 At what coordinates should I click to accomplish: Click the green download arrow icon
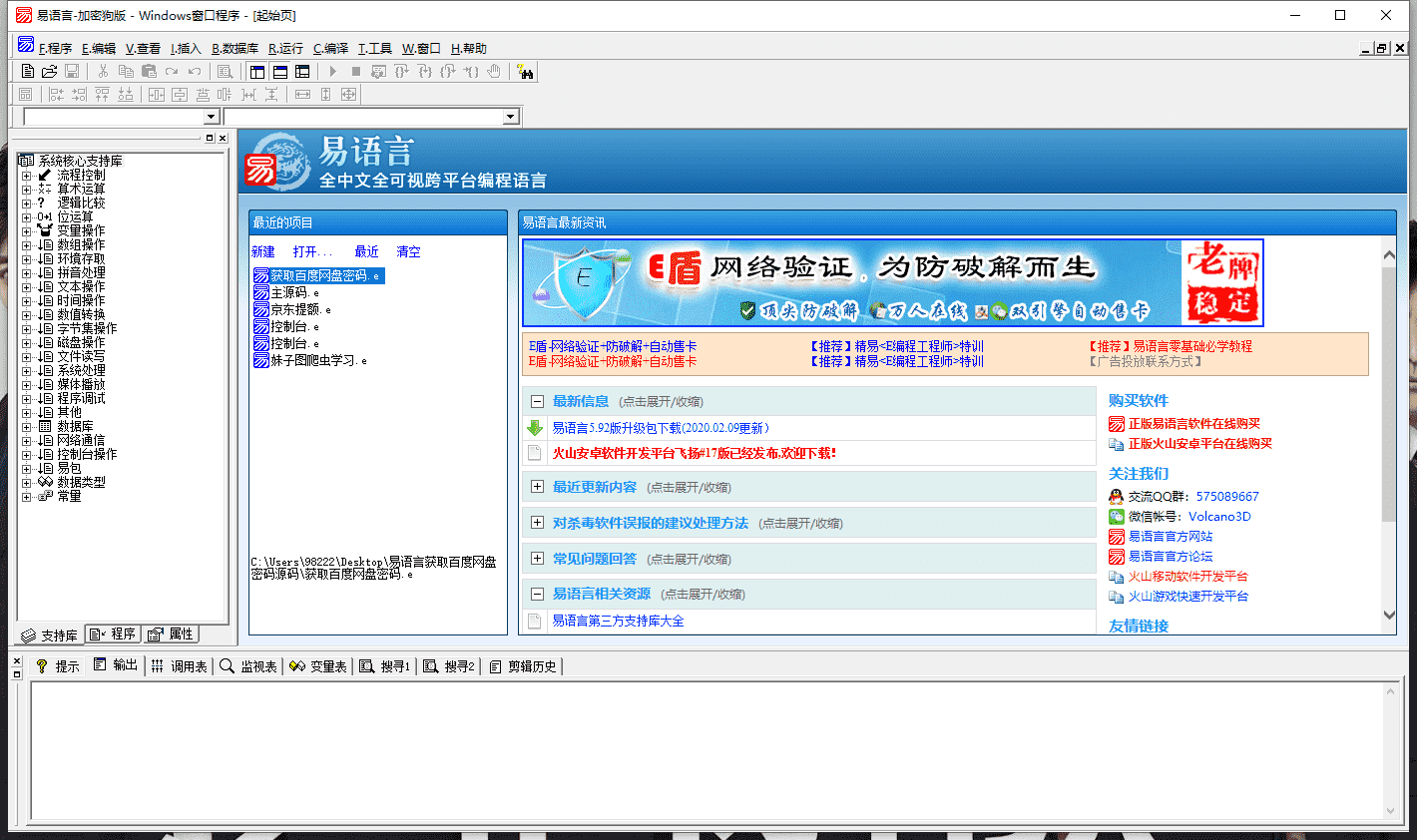tap(535, 428)
